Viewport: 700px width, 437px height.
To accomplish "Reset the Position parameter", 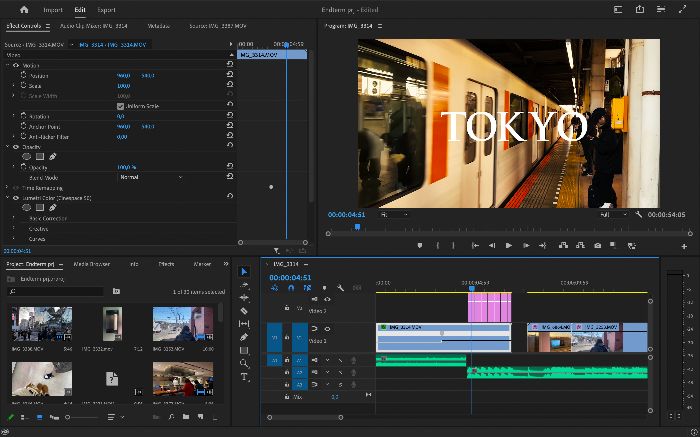I will pos(230,75).
